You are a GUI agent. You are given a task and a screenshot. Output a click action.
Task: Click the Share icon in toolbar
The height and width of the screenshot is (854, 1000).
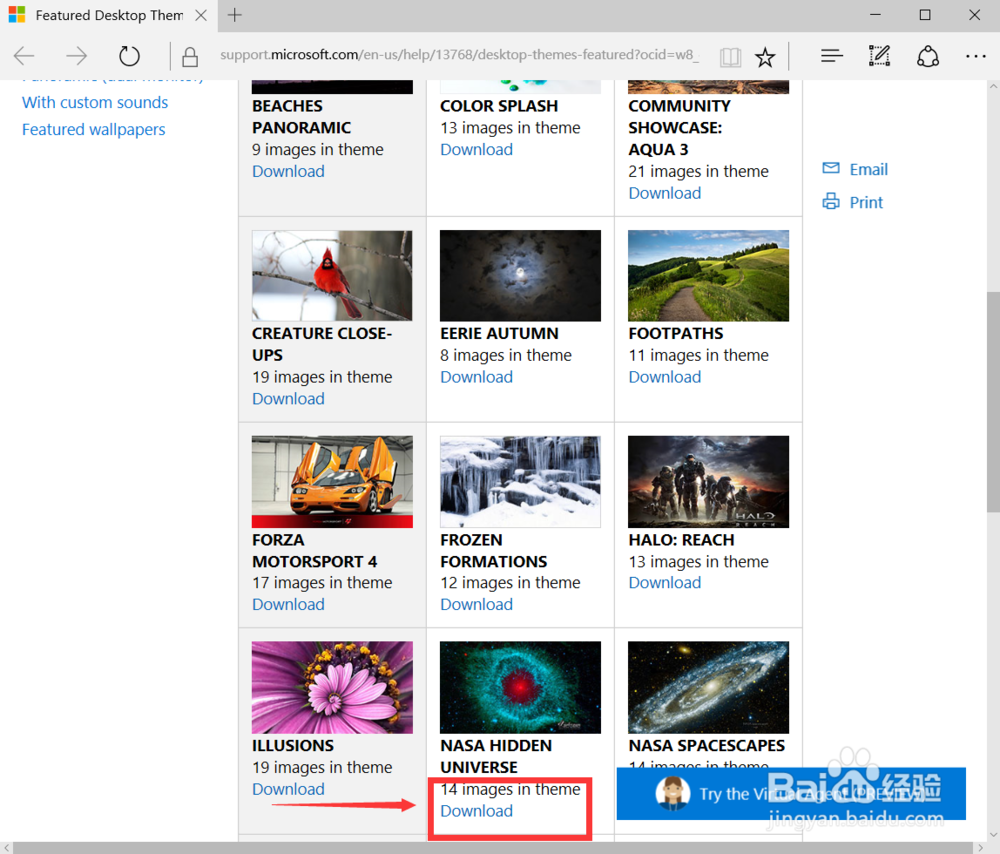[928, 56]
